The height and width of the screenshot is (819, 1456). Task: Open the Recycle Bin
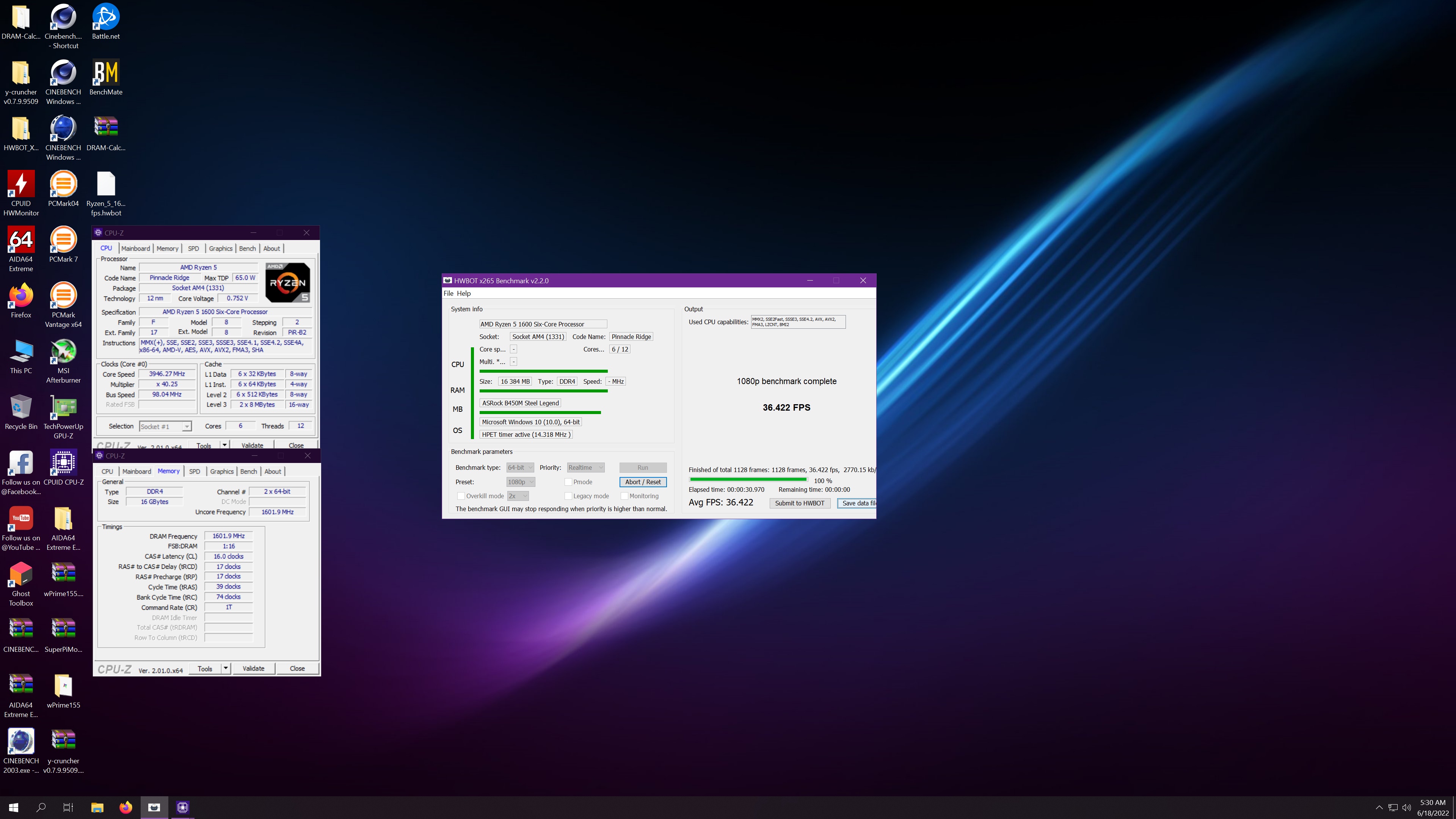click(x=21, y=412)
